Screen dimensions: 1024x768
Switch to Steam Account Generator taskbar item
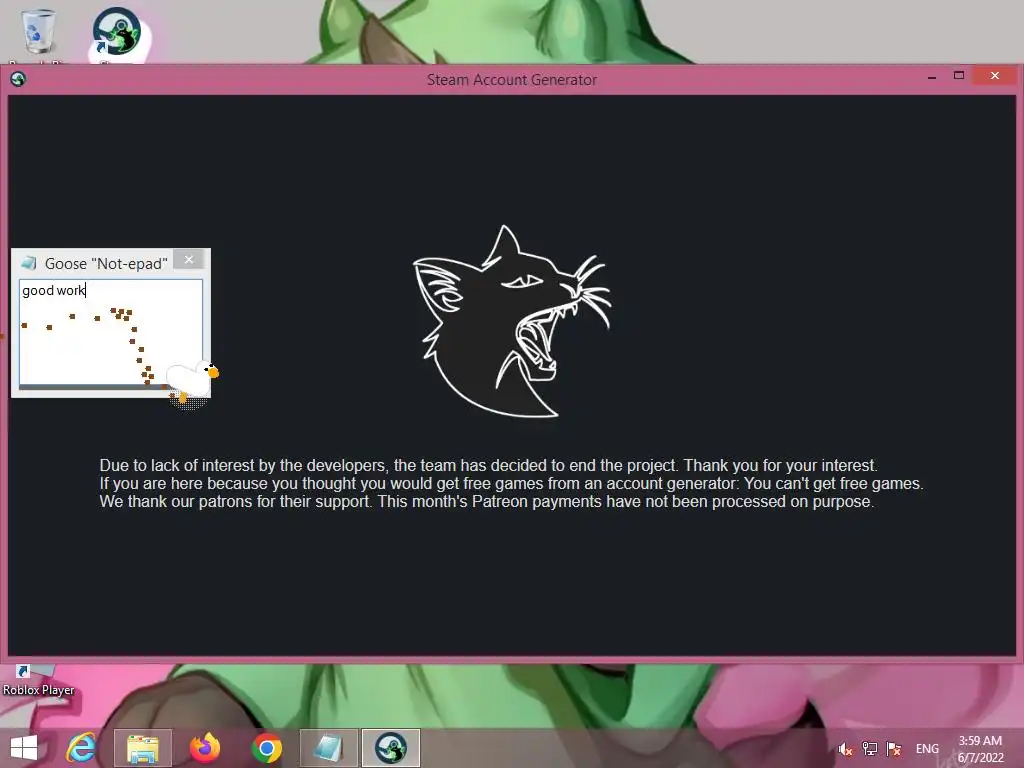click(x=391, y=748)
